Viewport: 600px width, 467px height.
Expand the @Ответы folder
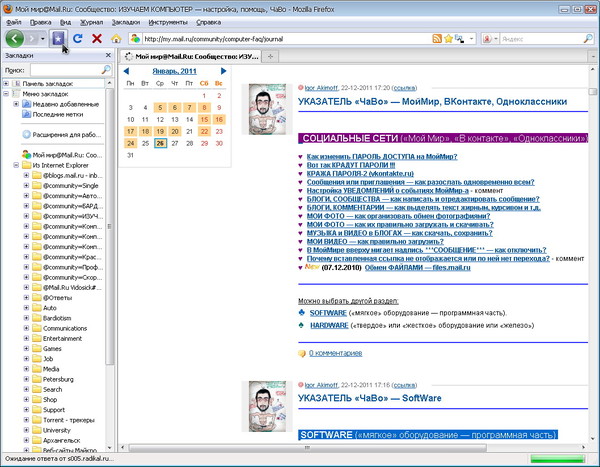point(26,297)
